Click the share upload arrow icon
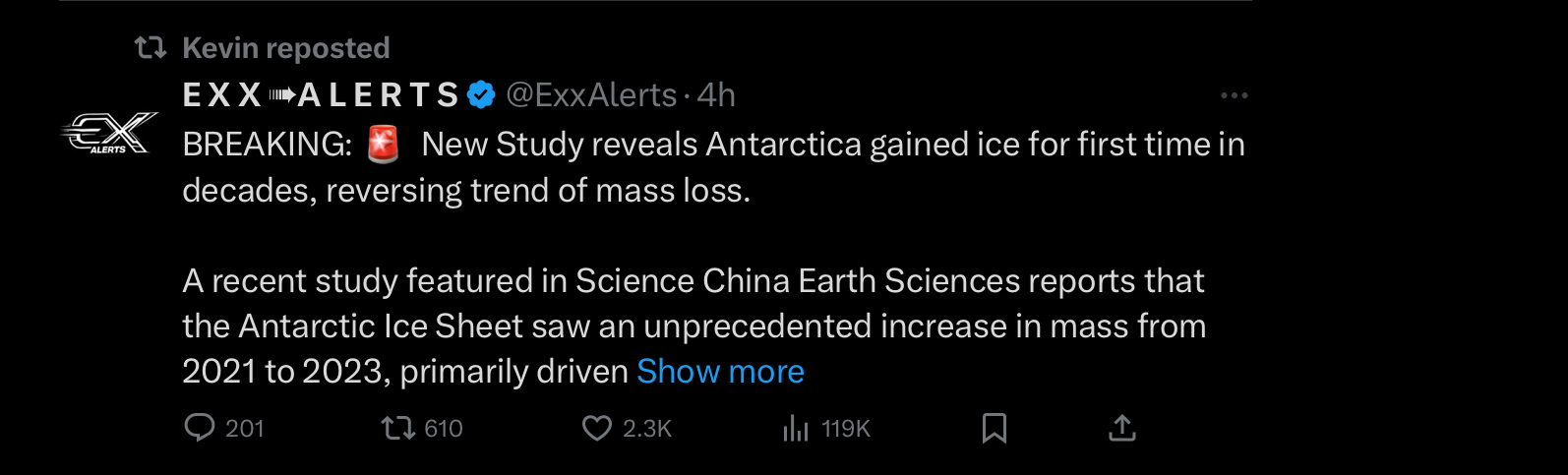Screen dimensions: 1568x475 point(1122,428)
